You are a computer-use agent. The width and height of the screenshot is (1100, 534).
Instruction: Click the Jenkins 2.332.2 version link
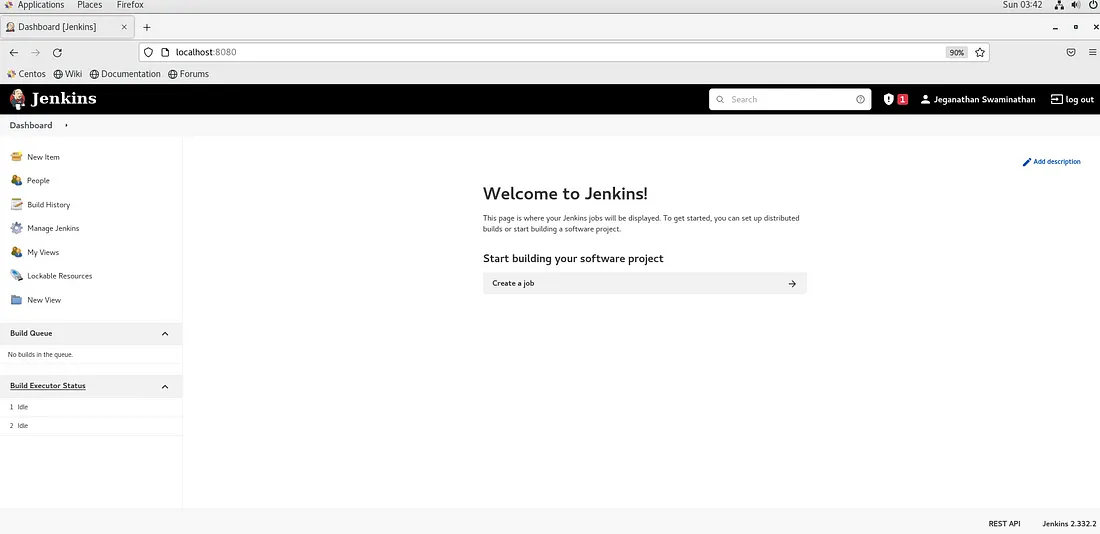pos(1069,523)
